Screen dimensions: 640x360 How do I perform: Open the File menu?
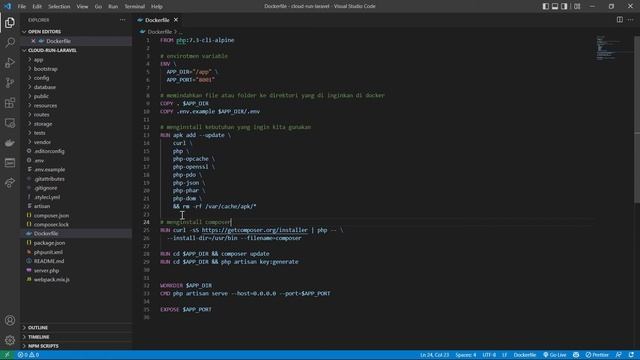(x=22, y=7)
